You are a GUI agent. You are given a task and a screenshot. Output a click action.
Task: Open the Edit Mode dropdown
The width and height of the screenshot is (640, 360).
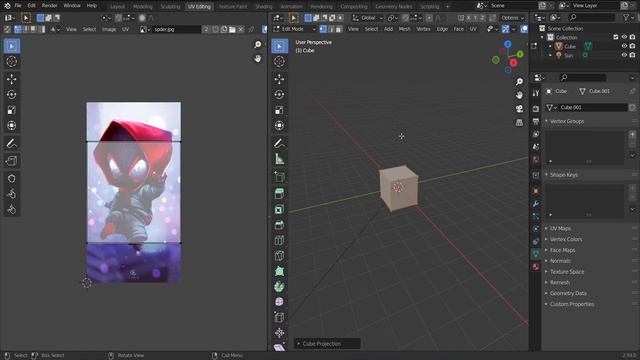click(294, 29)
